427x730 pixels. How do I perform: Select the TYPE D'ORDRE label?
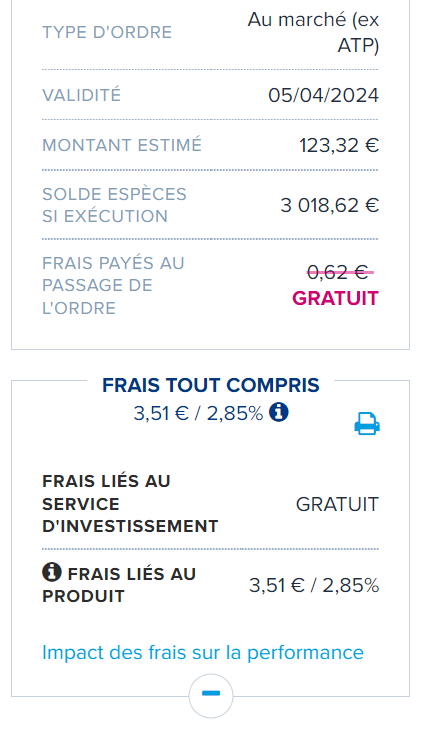point(107,33)
